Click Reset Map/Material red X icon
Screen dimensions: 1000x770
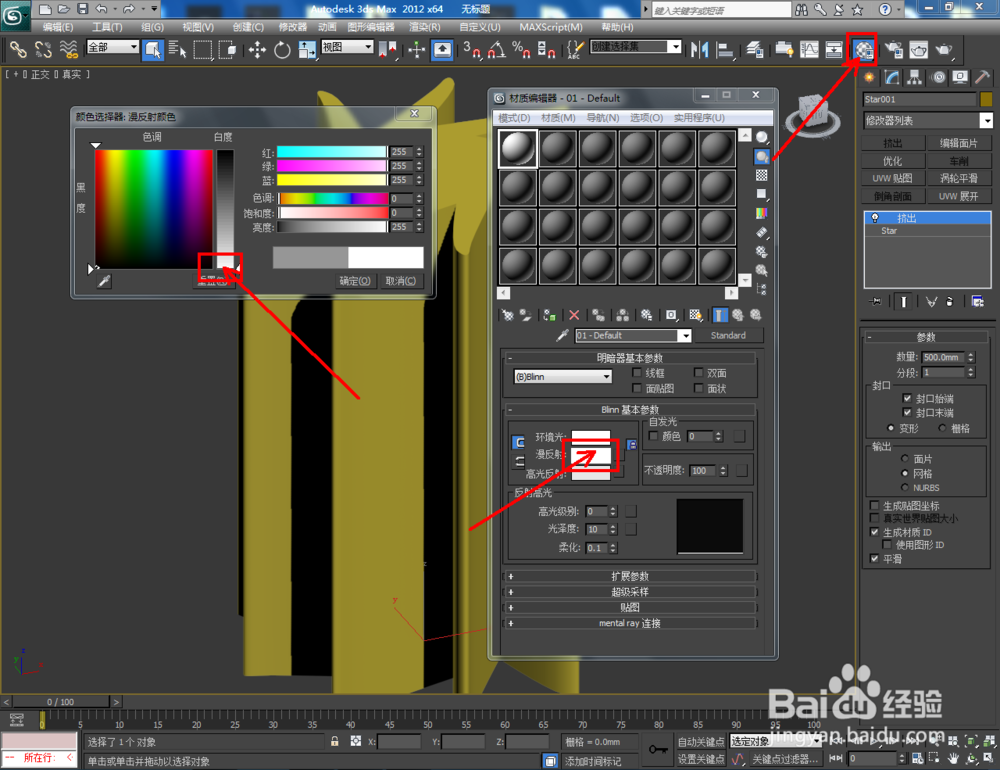[x=574, y=315]
